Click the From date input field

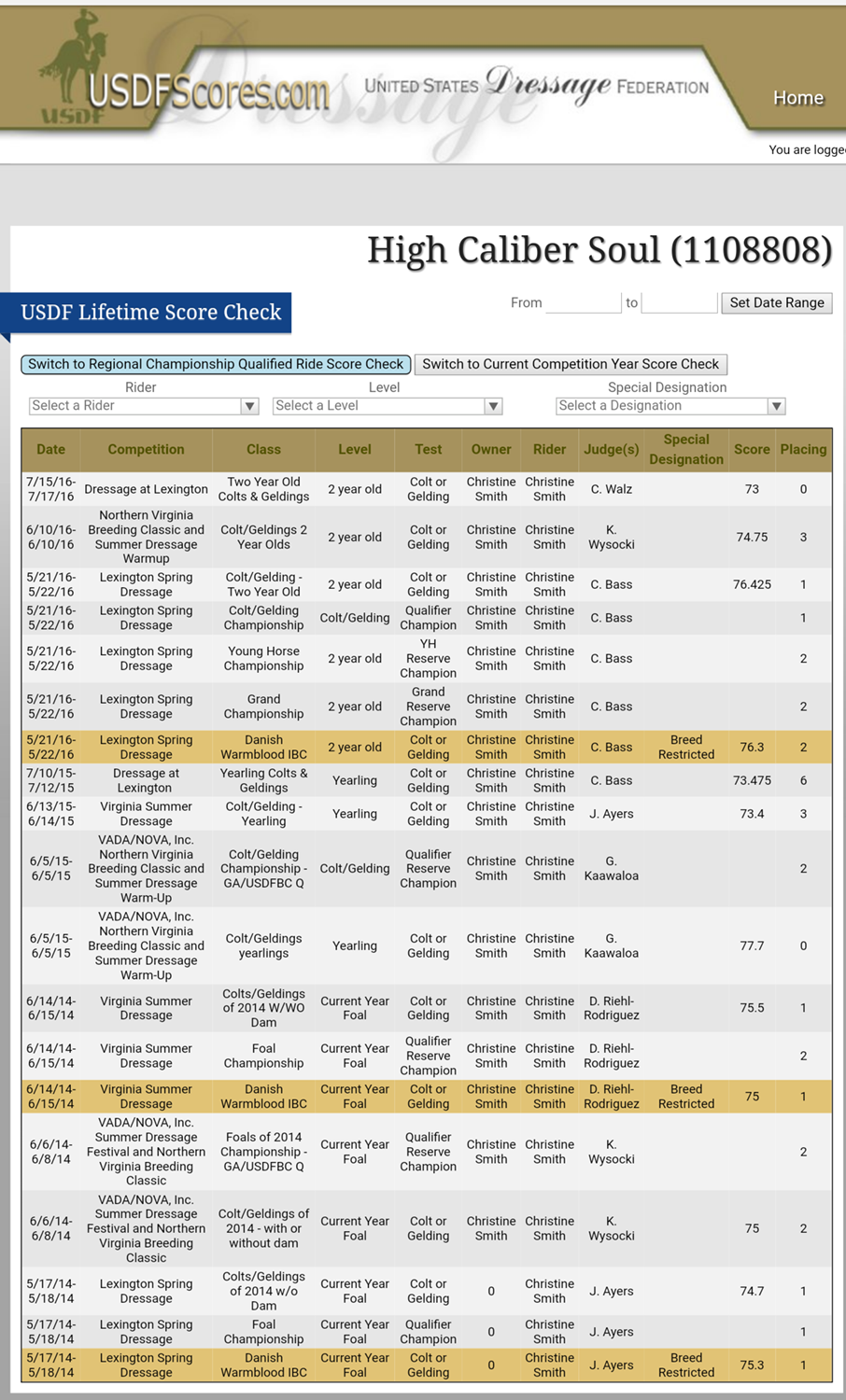pyautogui.click(x=584, y=302)
